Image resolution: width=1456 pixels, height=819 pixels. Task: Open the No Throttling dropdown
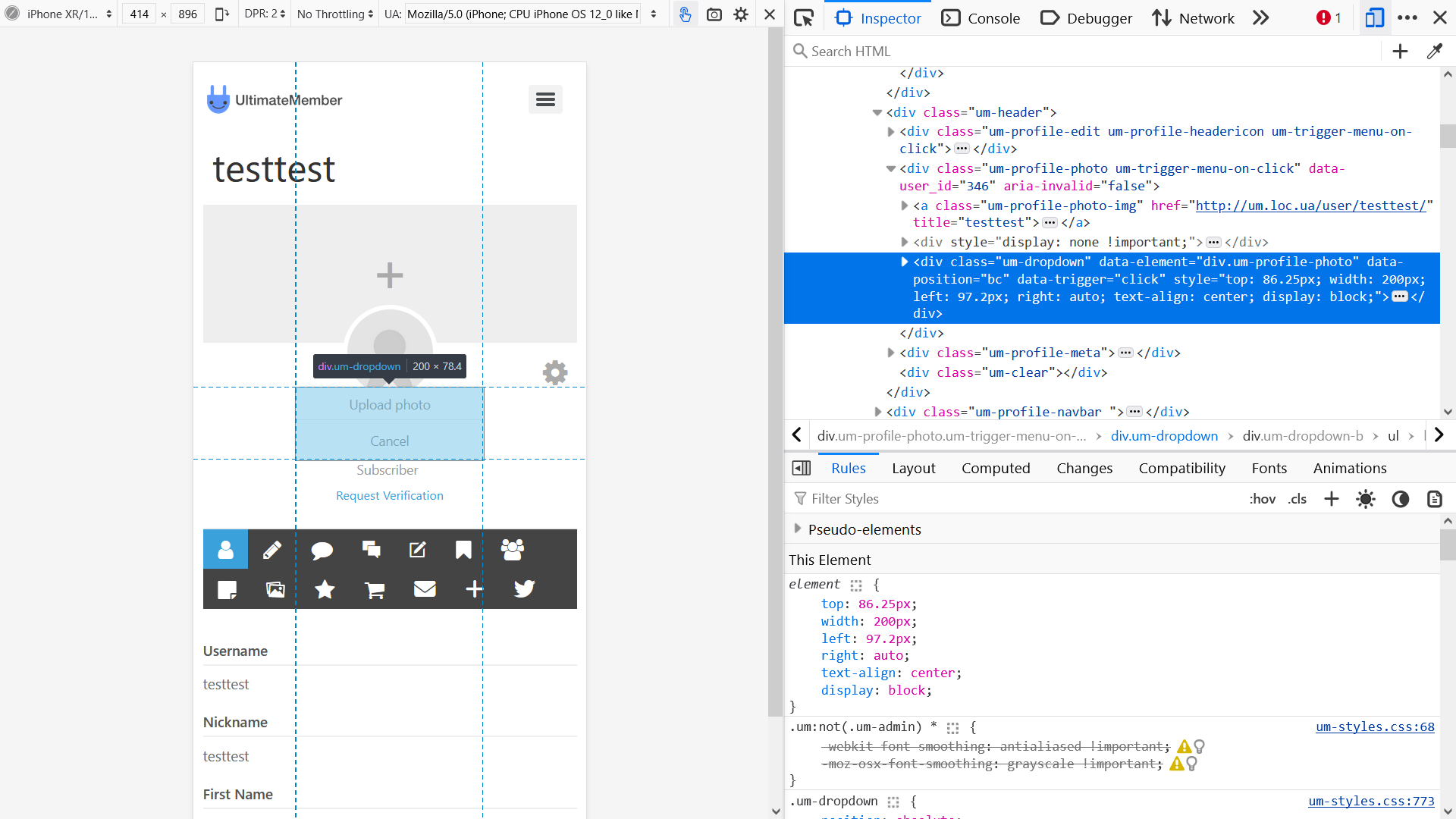pyautogui.click(x=335, y=14)
